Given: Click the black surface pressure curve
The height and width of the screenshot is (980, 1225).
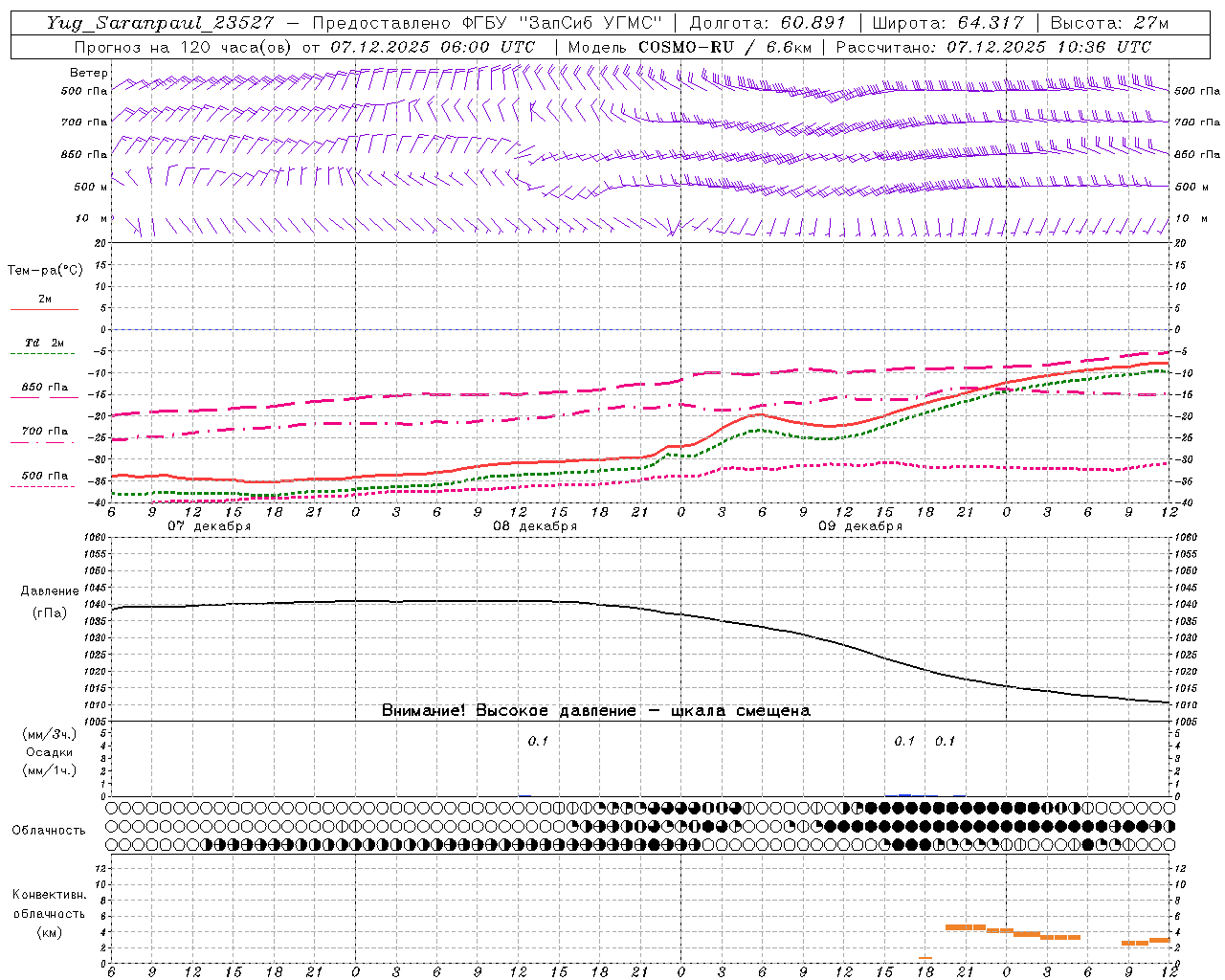Looking at the screenshot, I should (639, 608).
